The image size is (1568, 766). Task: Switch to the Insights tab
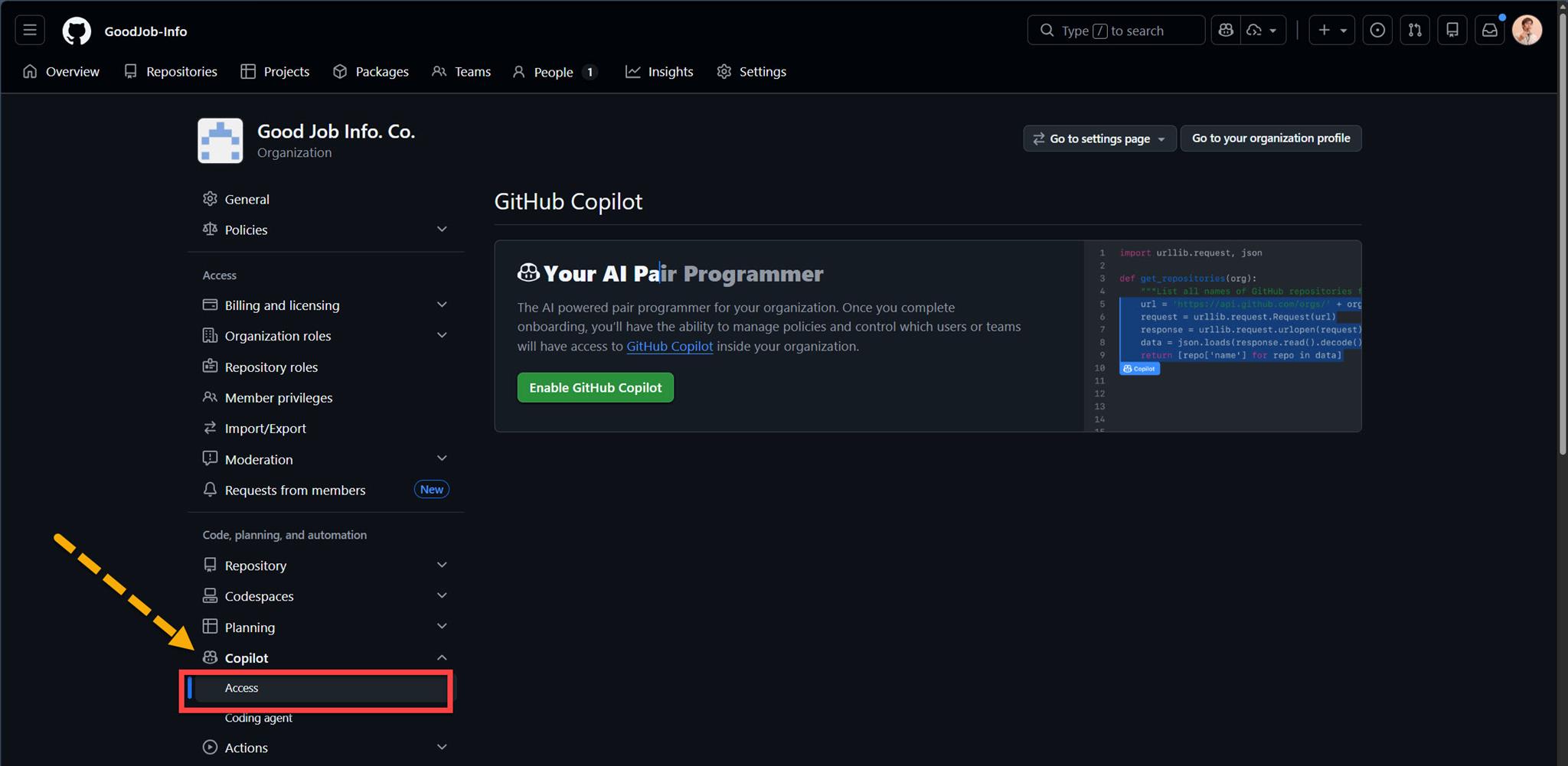[x=659, y=72]
